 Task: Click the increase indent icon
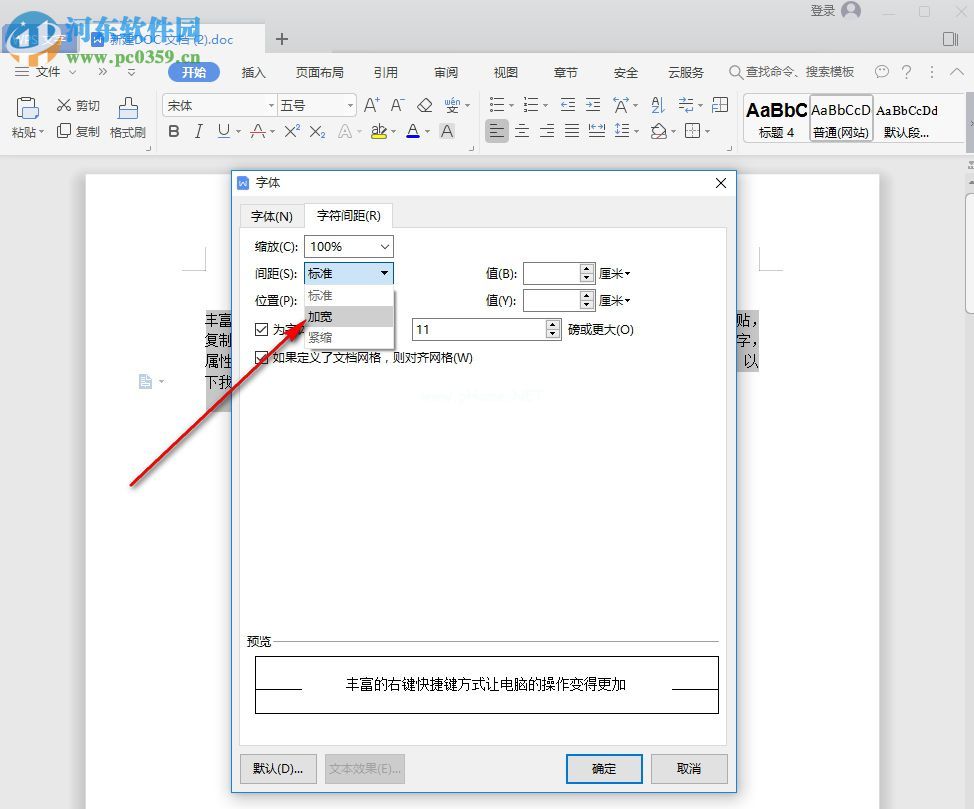tap(592, 103)
